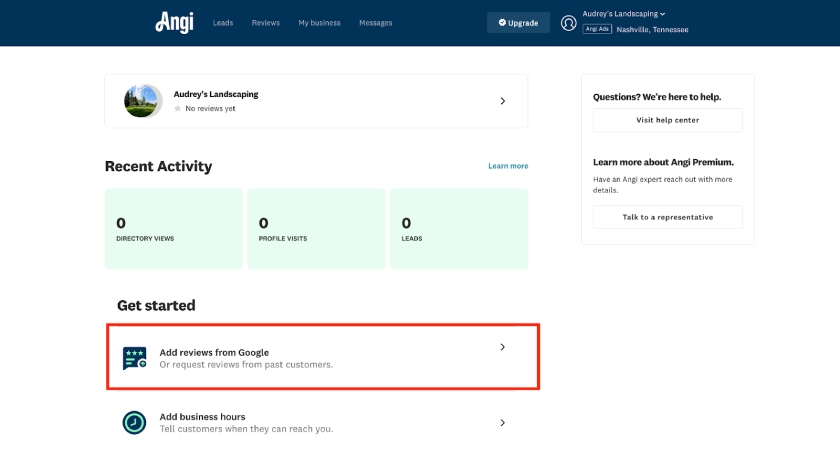Click the 'Get started' heading
840x457 pixels.
tap(156, 305)
